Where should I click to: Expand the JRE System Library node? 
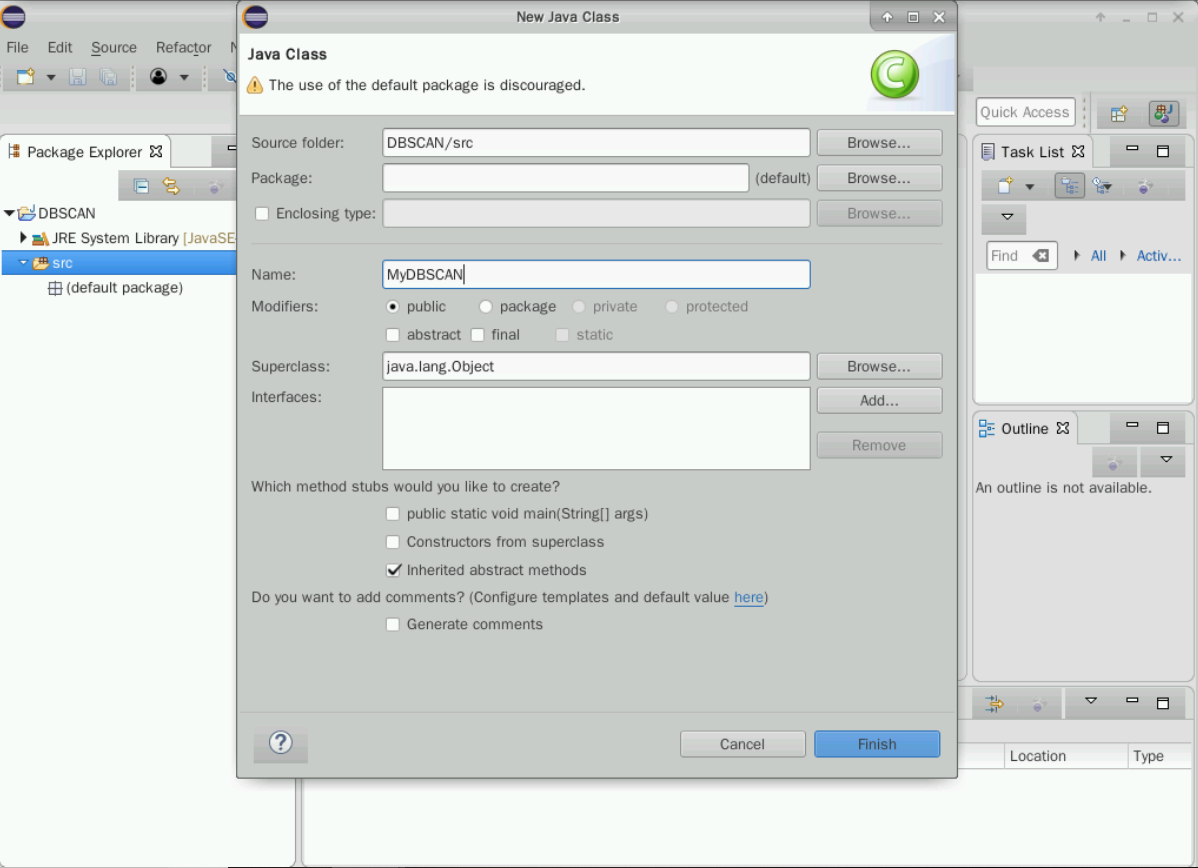pos(23,238)
